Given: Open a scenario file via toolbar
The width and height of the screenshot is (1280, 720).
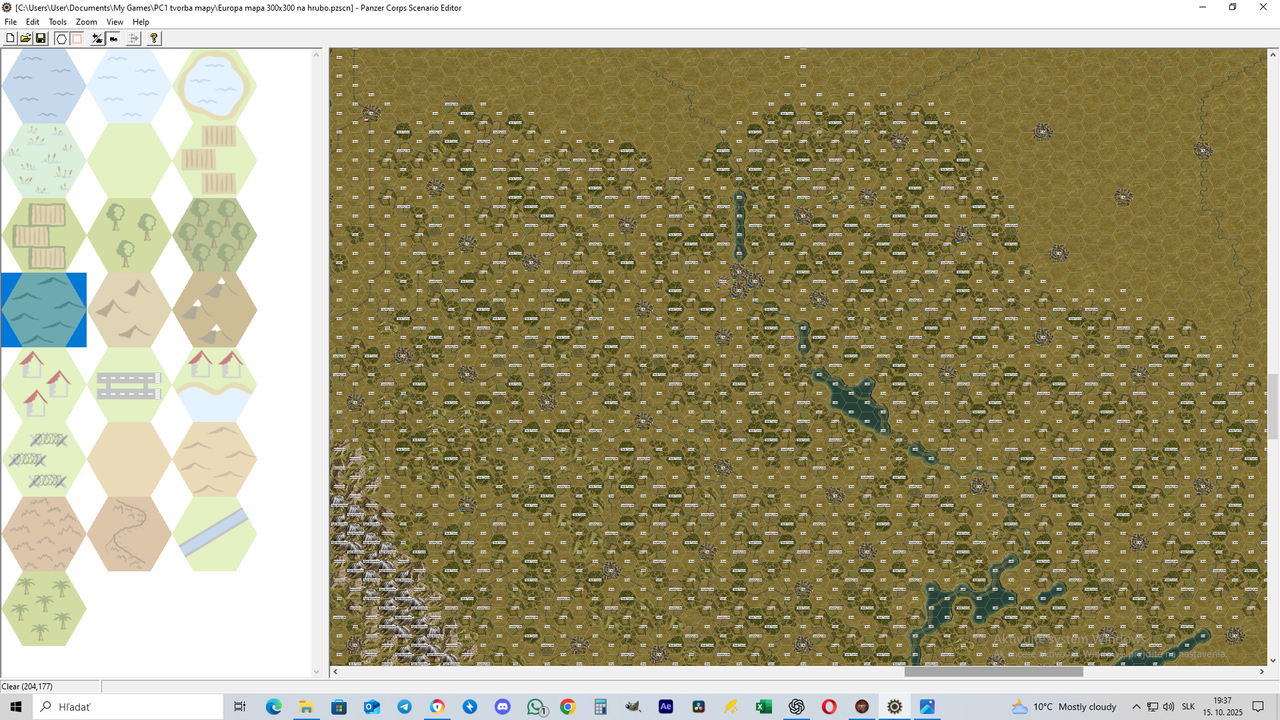Looking at the screenshot, I should coord(26,38).
